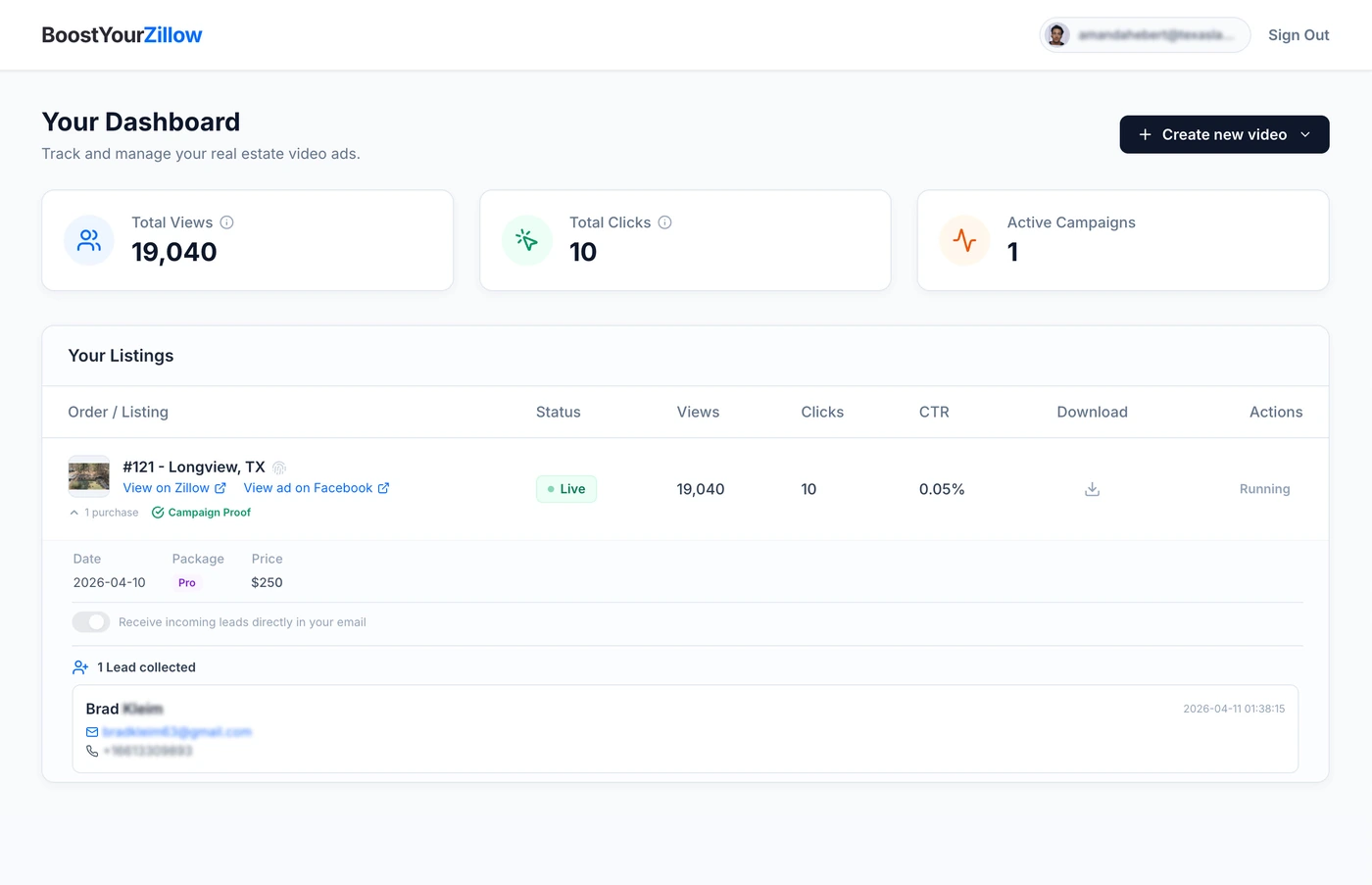Click the Active Campaigns activity icon
This screenshot has height=885, width=1372.
964,239
